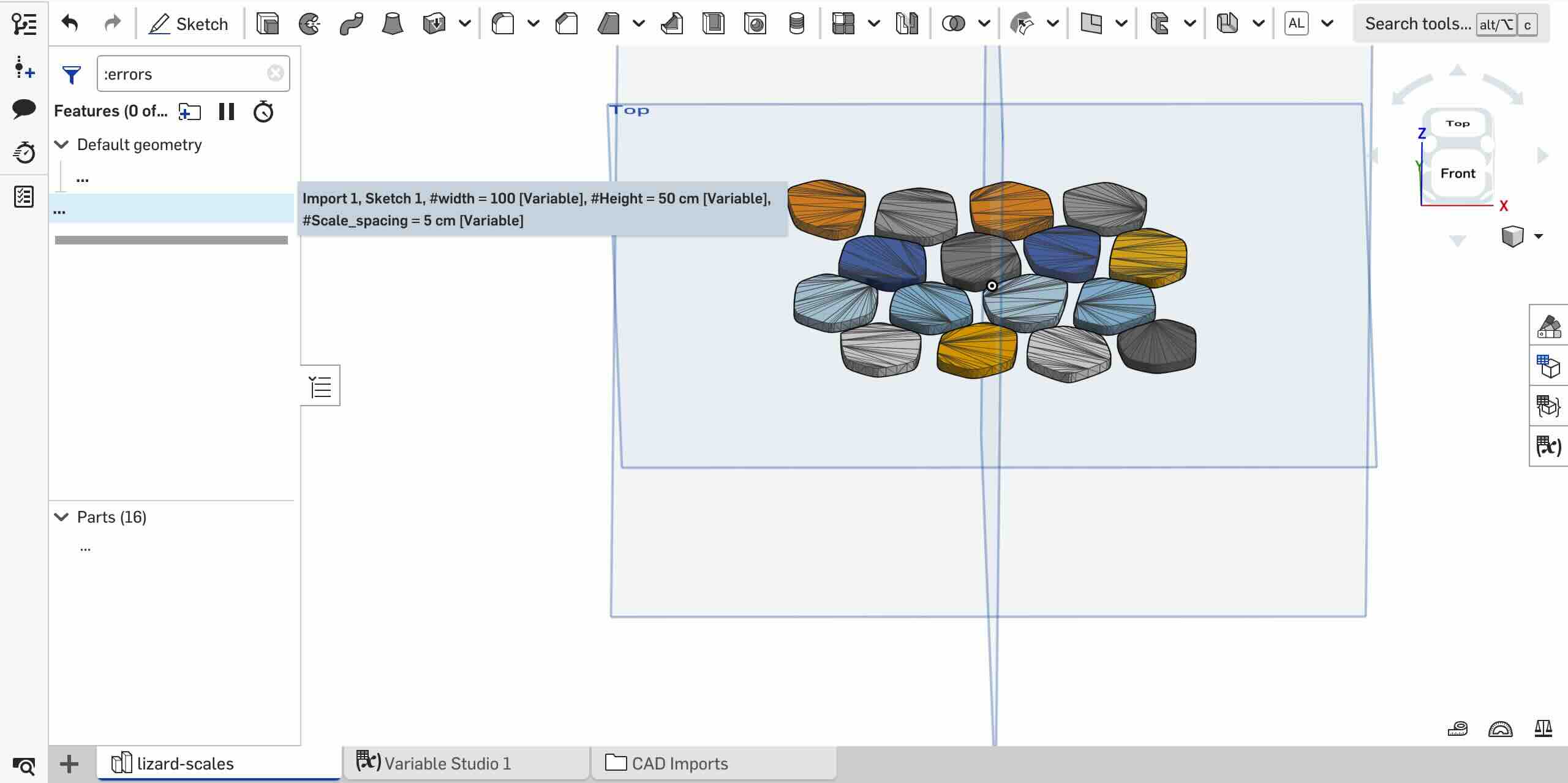Select the Loft tool icon
Screen dimensions: 1568x783
coord(392,24)
